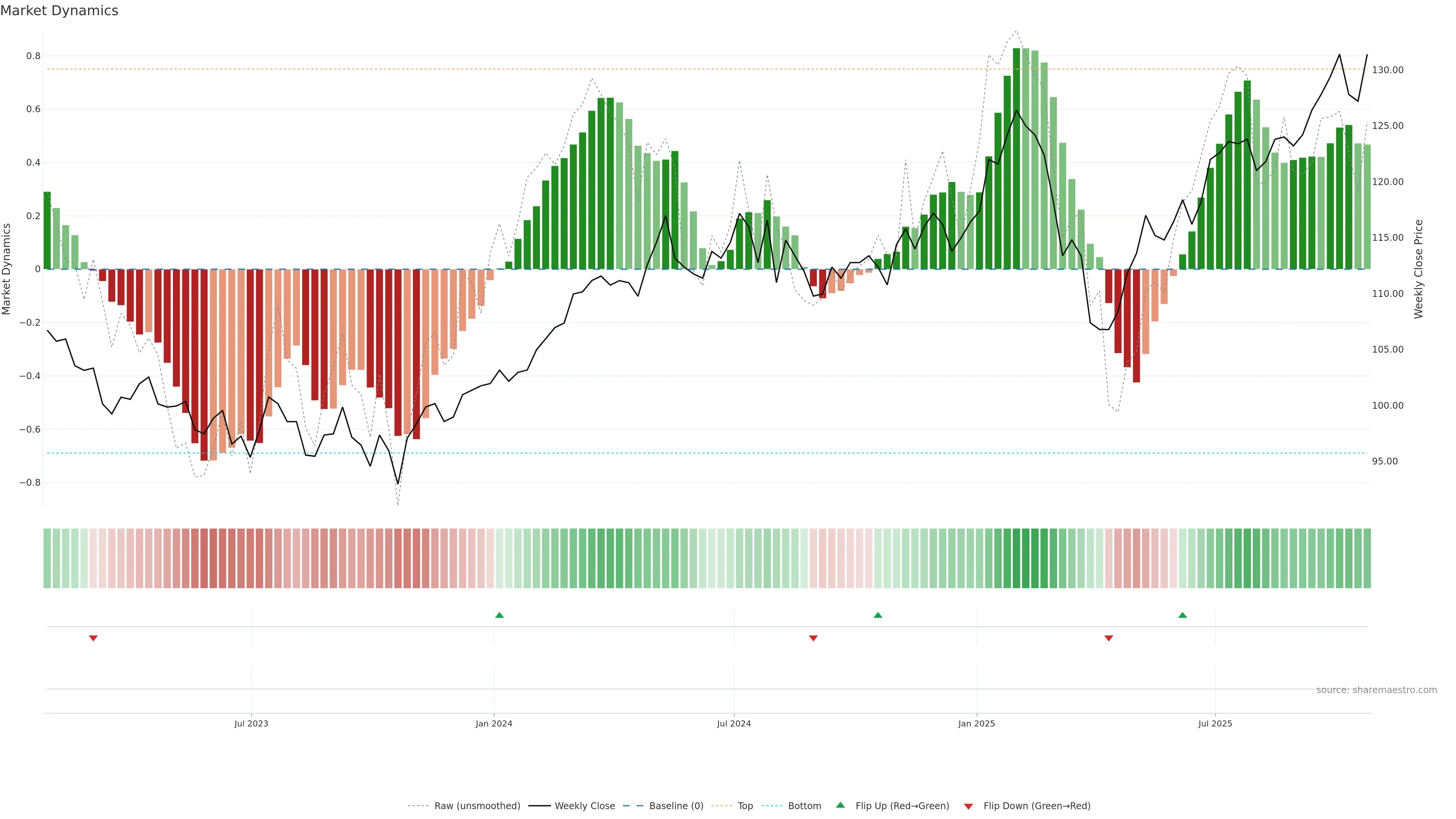Toggle the Bottom legend entry
1456x819 pixels.
coord(804,805)
